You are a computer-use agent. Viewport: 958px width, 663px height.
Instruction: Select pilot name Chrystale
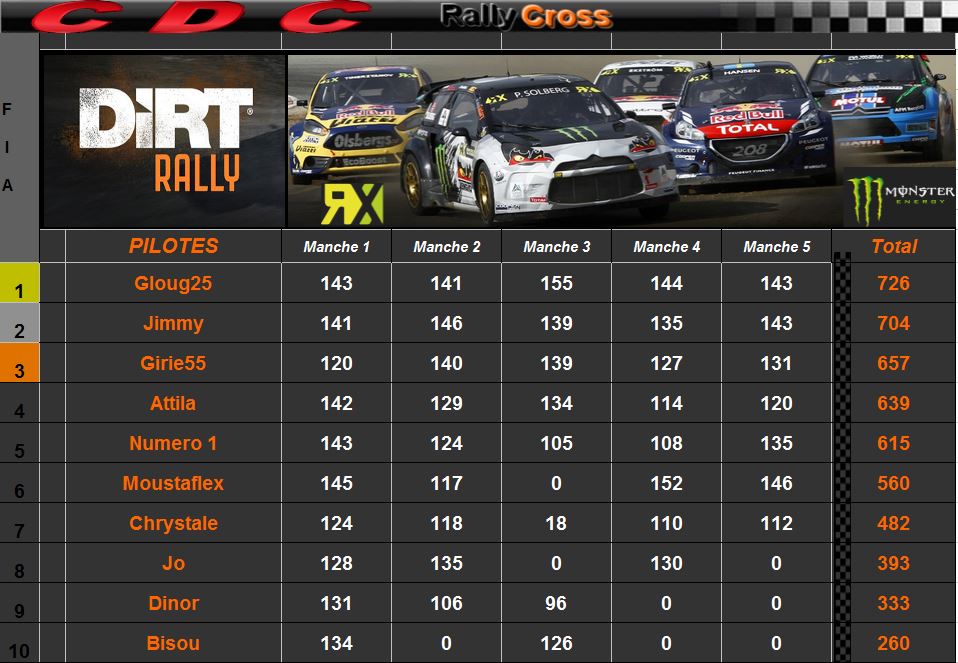pos(174,523)
